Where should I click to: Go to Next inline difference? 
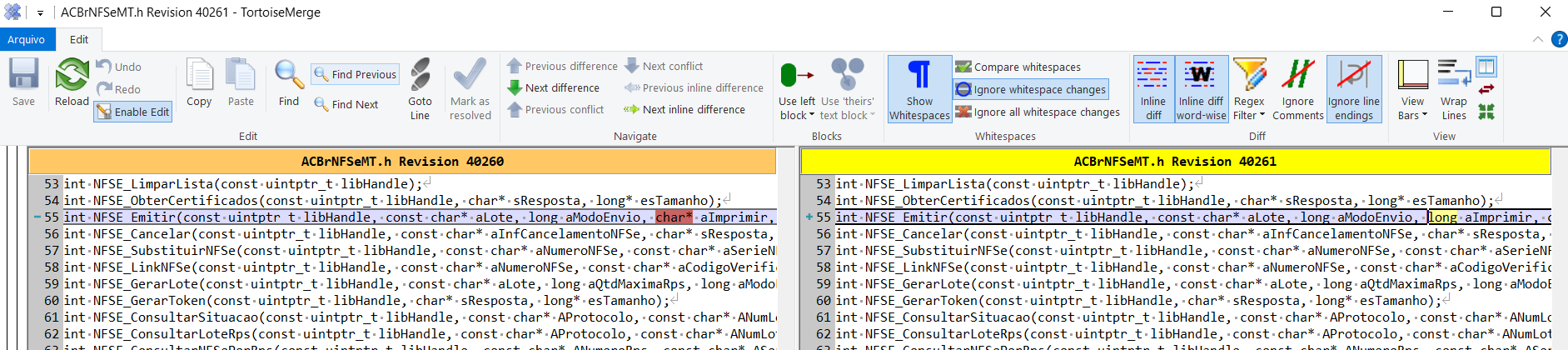click(684, 109)
